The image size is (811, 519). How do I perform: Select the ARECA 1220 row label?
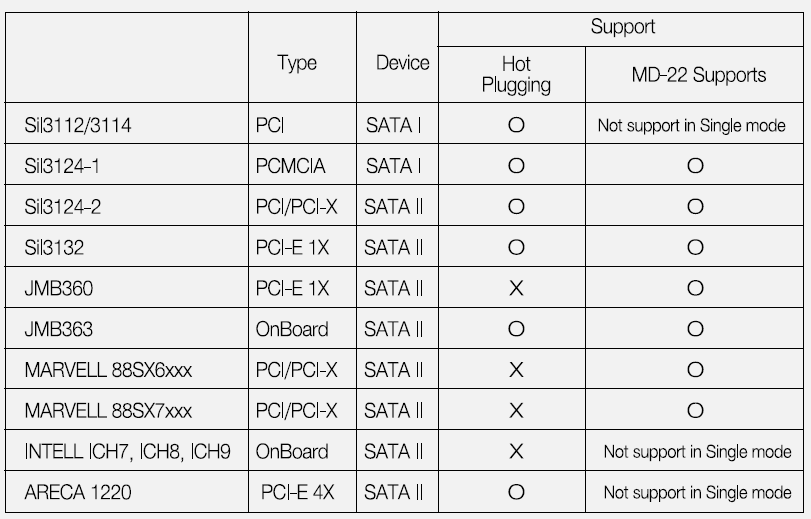pyautogui.click(x=77, y=492)
